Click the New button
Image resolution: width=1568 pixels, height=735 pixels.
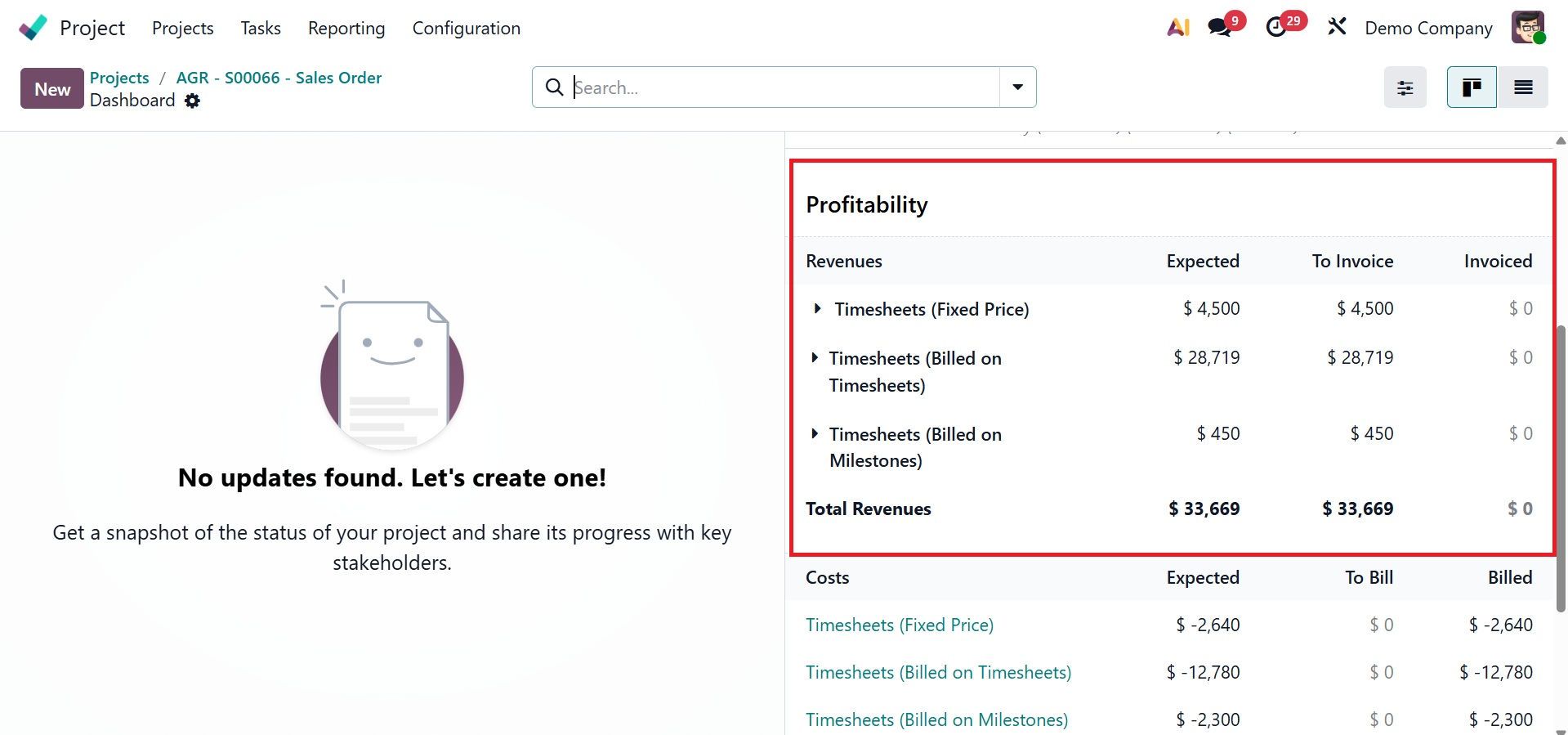(x=52, y=88)
